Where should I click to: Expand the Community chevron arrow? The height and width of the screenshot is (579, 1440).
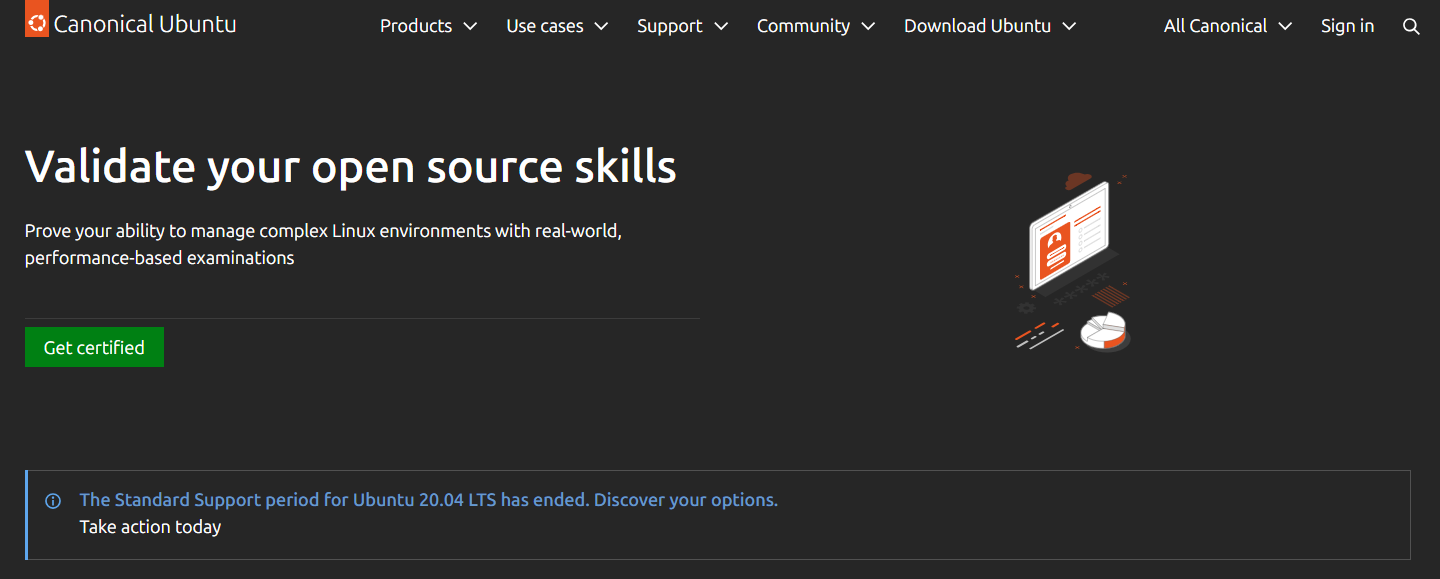click(x=868, y=27)
